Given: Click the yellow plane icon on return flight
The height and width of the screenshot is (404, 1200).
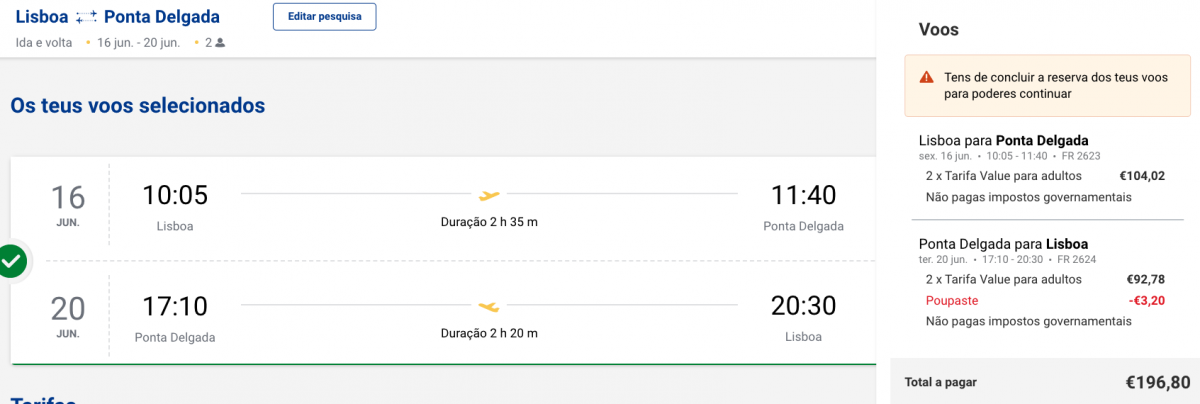Looking at the screenshot, I should pyautogui.click(x=489, y=305).
